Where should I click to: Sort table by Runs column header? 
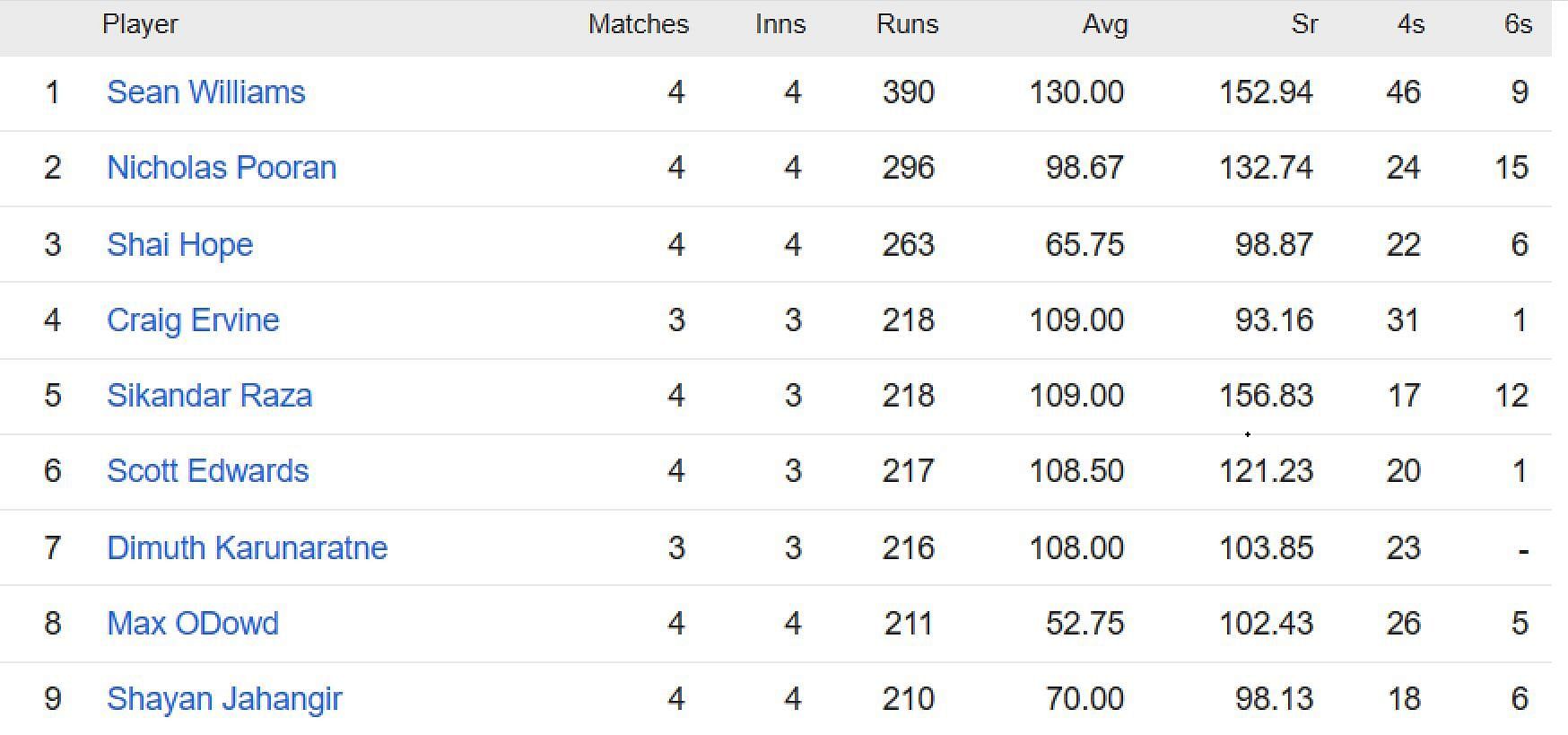coord(907,24)
